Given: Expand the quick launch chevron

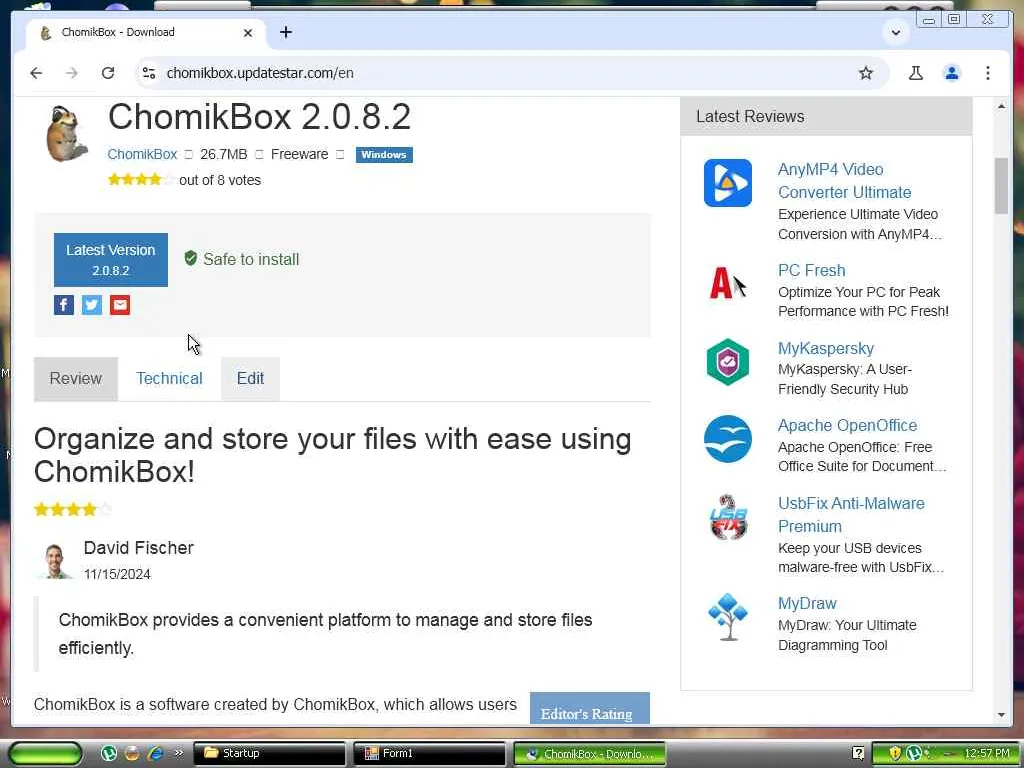Looking at the screenshot, I should tap(179, 754).
